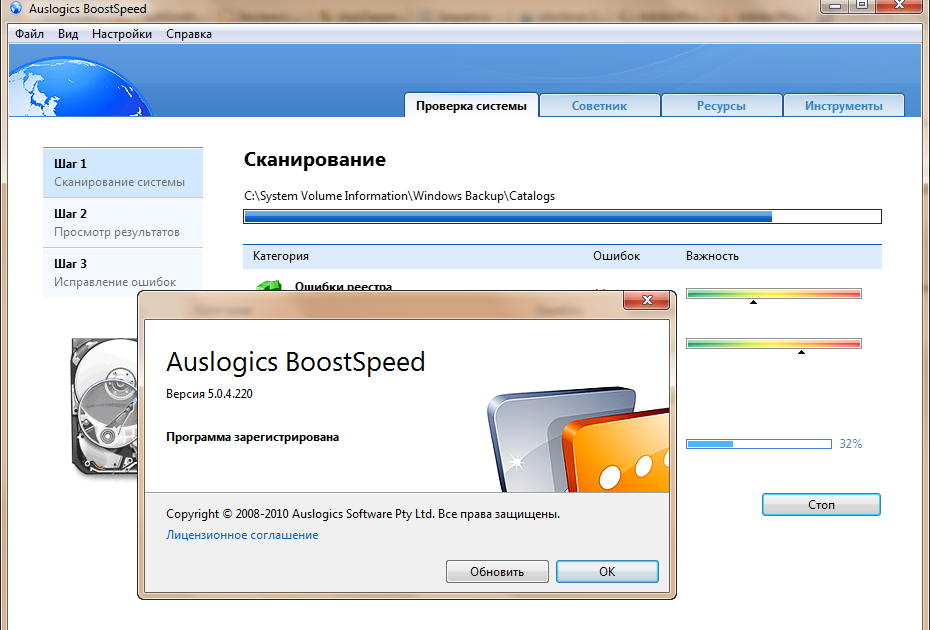Click the hard disk drive image
Screen dimensions: 930x630
(x=104, y=408)
